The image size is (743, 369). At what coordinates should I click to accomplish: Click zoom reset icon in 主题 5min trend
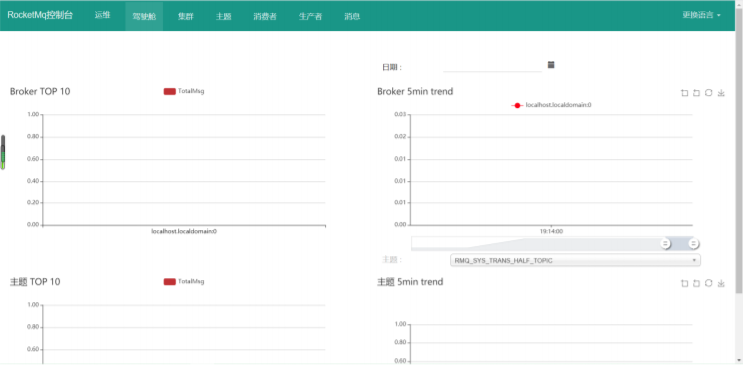696,283
